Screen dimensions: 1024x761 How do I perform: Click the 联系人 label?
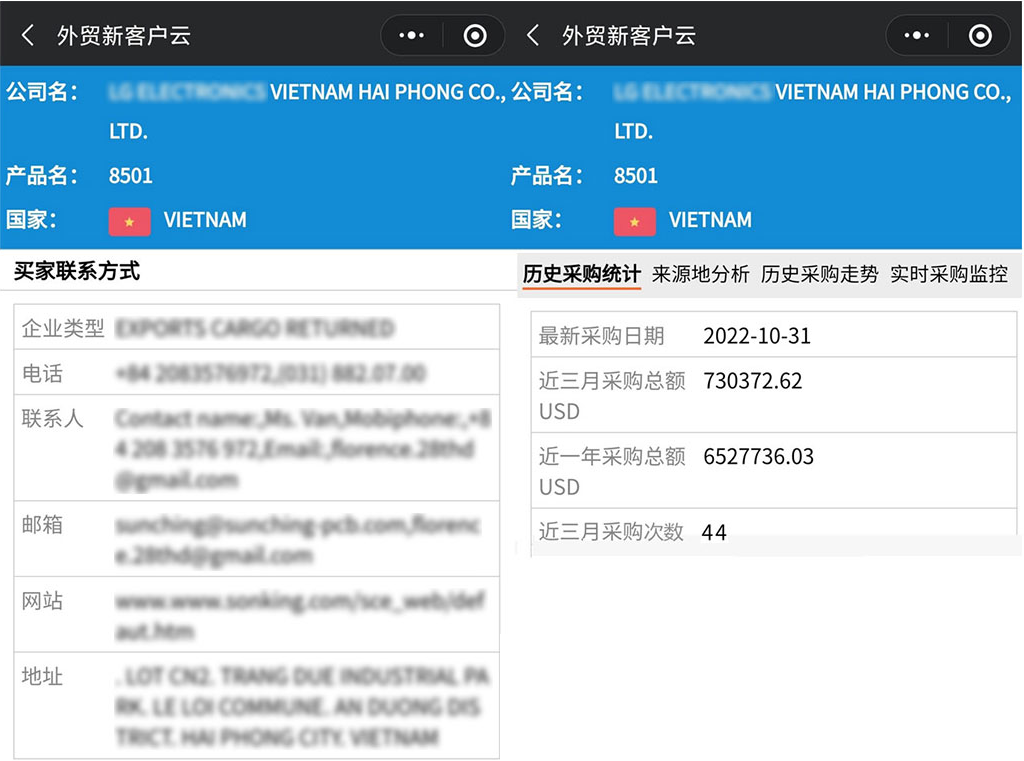coord(52,419)
